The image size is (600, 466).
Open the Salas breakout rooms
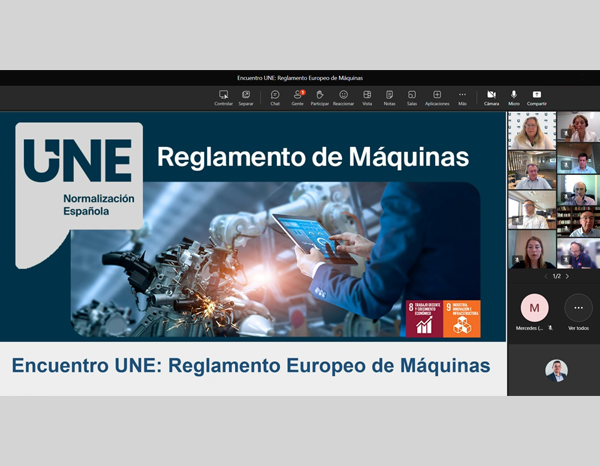click(x=412, y=98)
